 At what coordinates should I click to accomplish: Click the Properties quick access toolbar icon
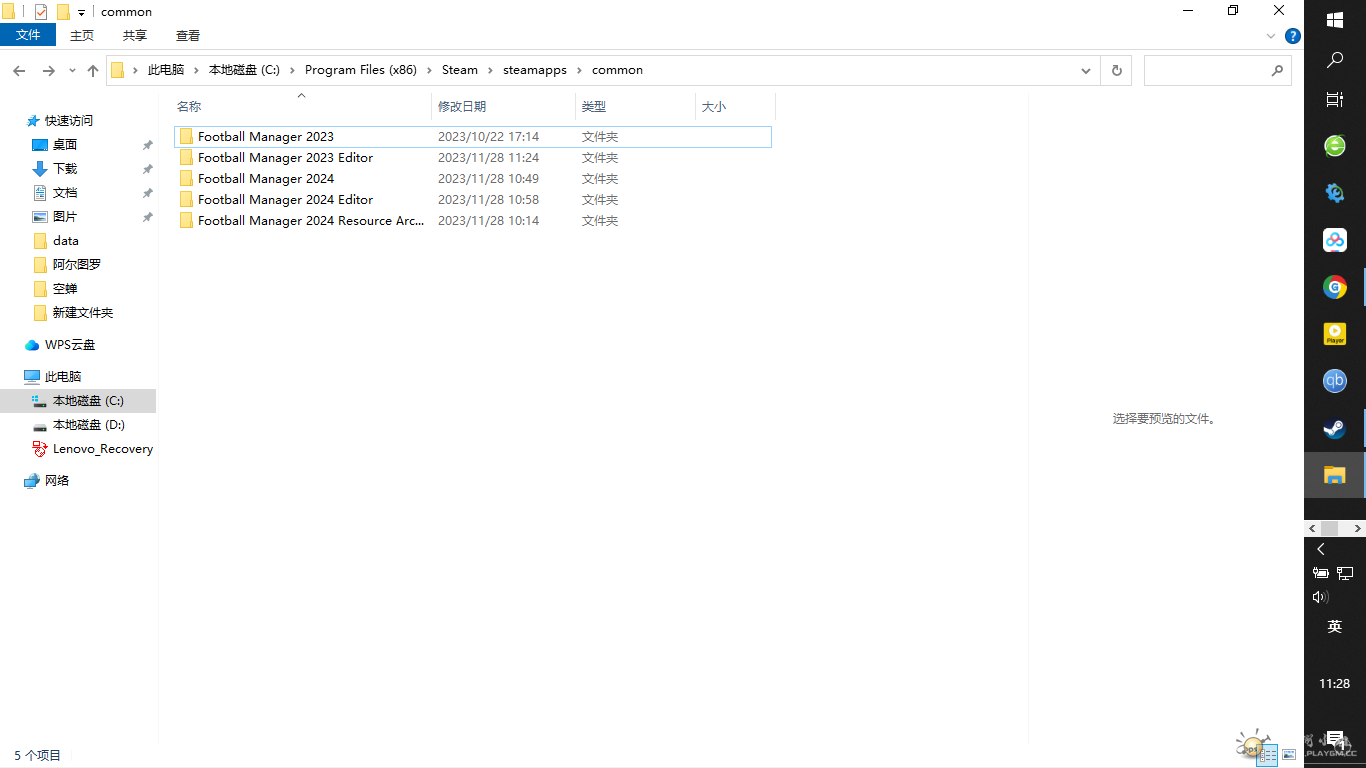41,12
